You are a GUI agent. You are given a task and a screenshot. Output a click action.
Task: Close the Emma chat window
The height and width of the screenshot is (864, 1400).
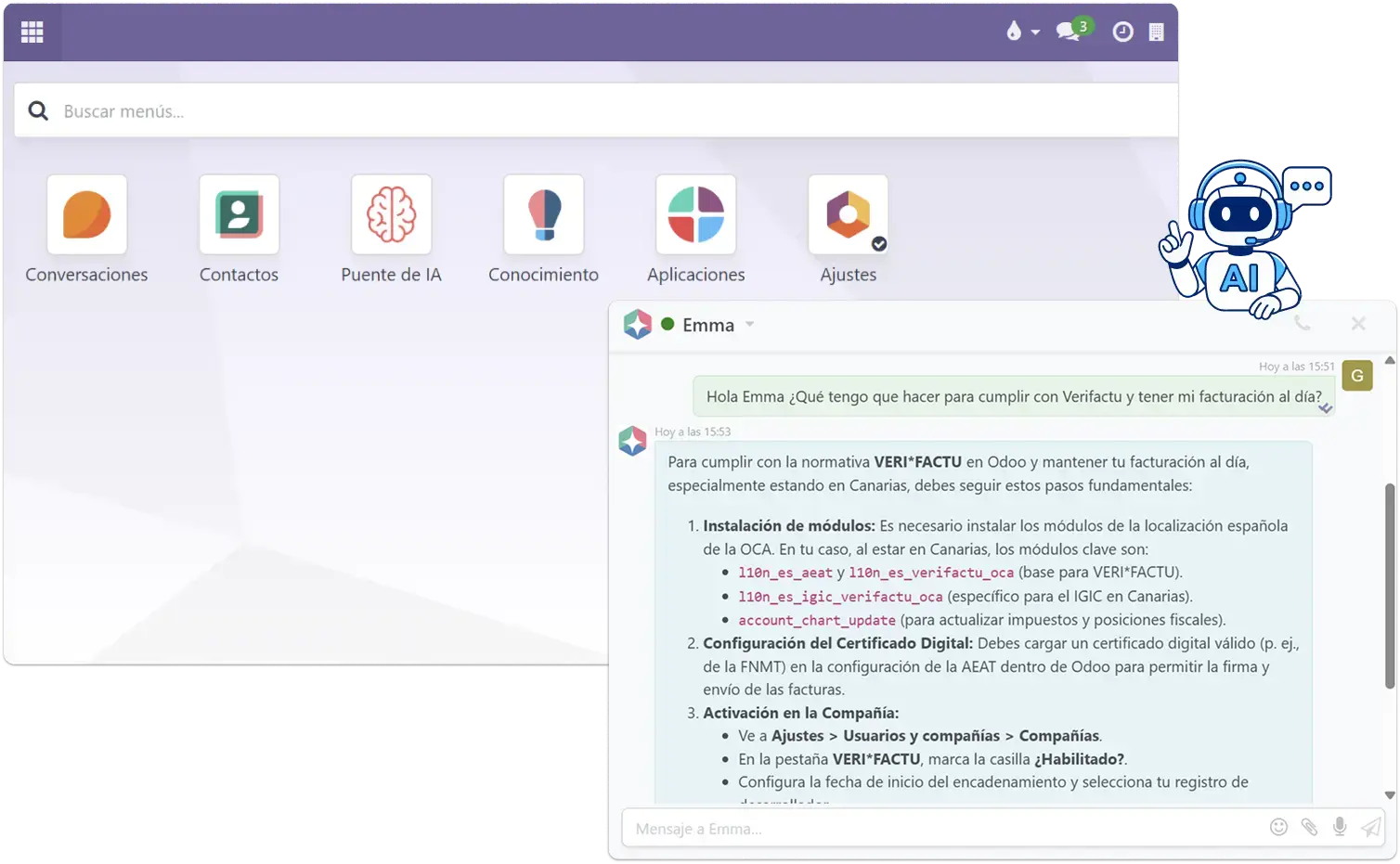click(1358, 324)
